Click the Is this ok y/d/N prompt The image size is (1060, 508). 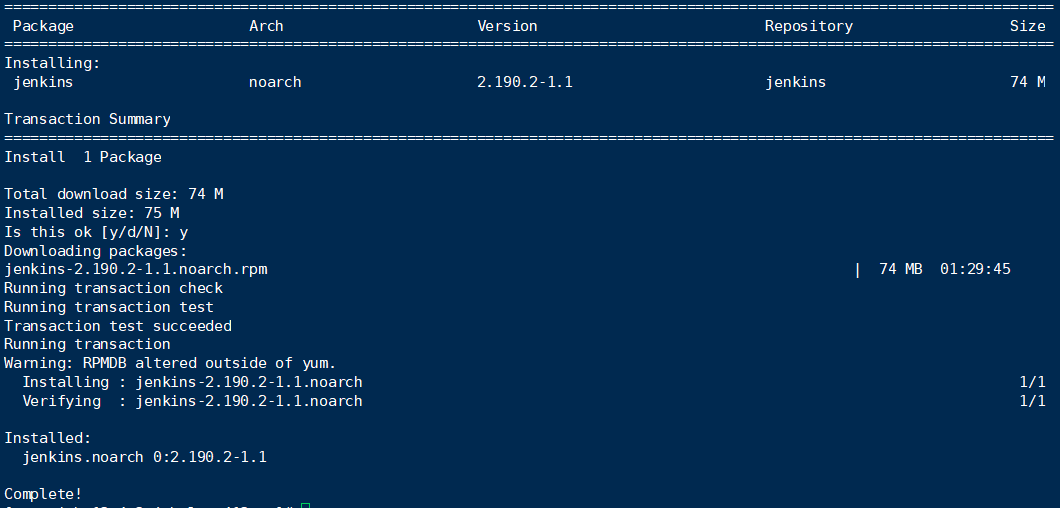96,232
